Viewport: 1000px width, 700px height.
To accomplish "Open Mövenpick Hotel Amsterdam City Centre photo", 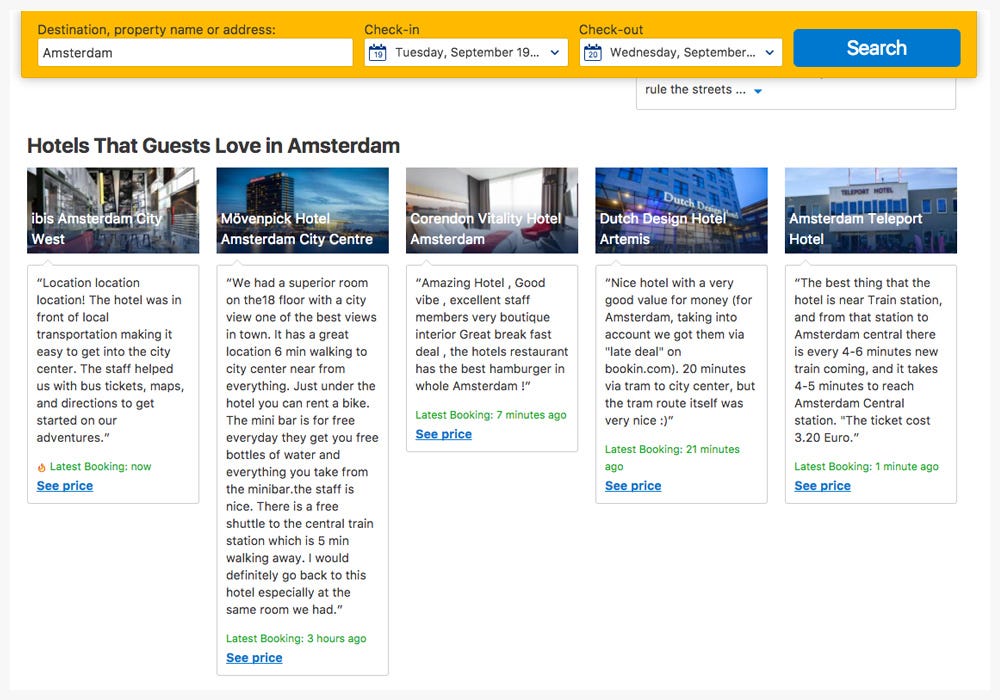I will pos(302,210).
